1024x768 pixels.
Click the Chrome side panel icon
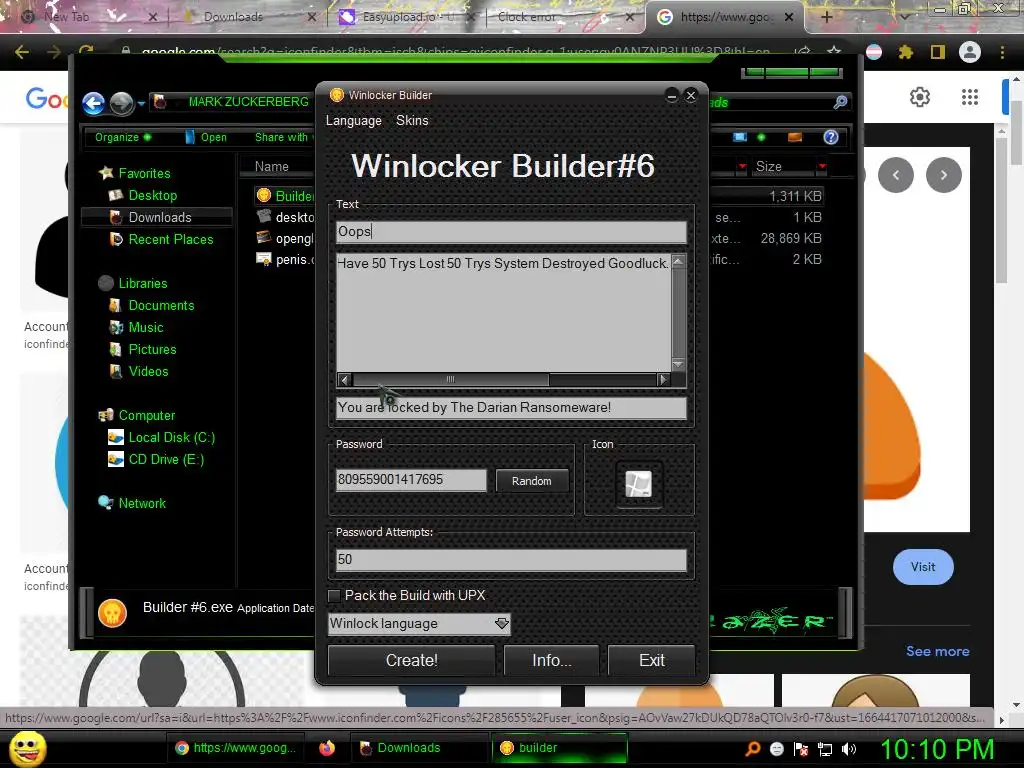pyautogui.click(x=938, y=52)
